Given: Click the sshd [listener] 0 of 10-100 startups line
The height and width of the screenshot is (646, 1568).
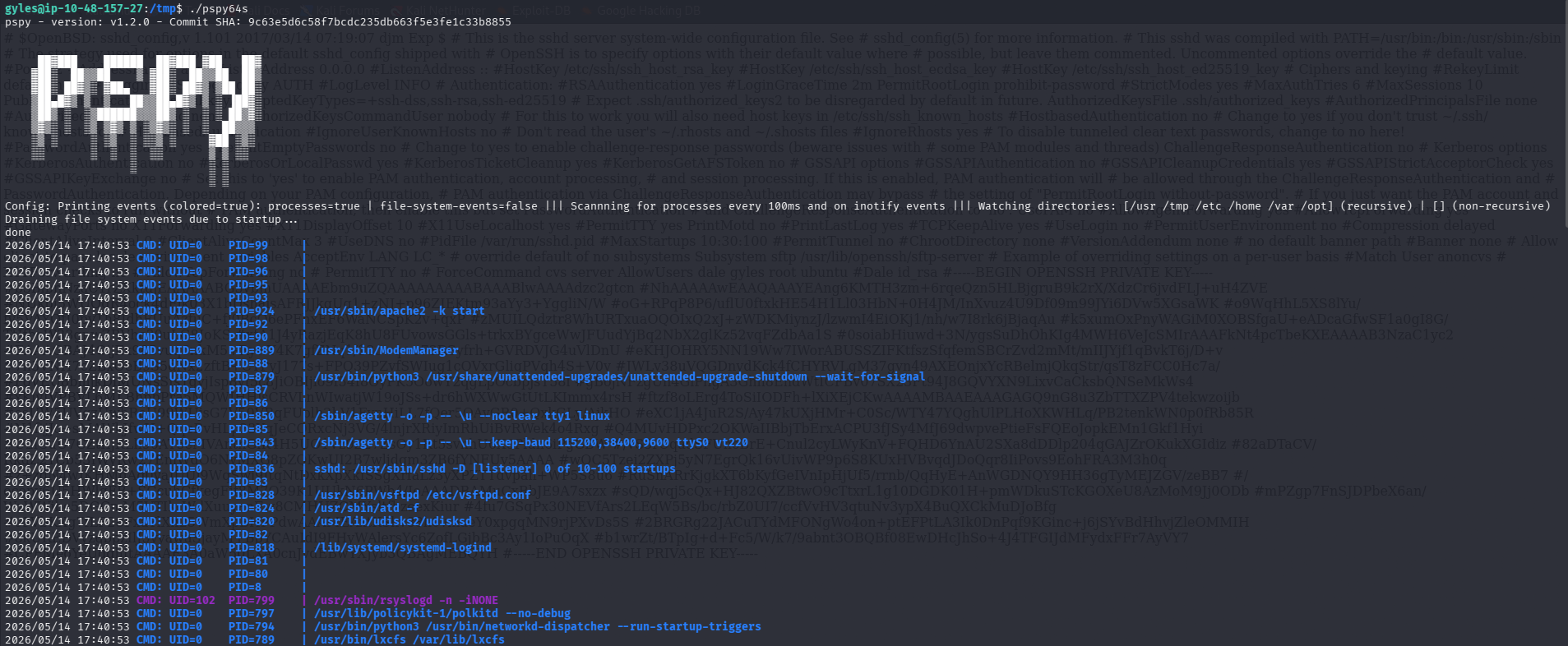Looking at the screenshot, I should (495, 469).
